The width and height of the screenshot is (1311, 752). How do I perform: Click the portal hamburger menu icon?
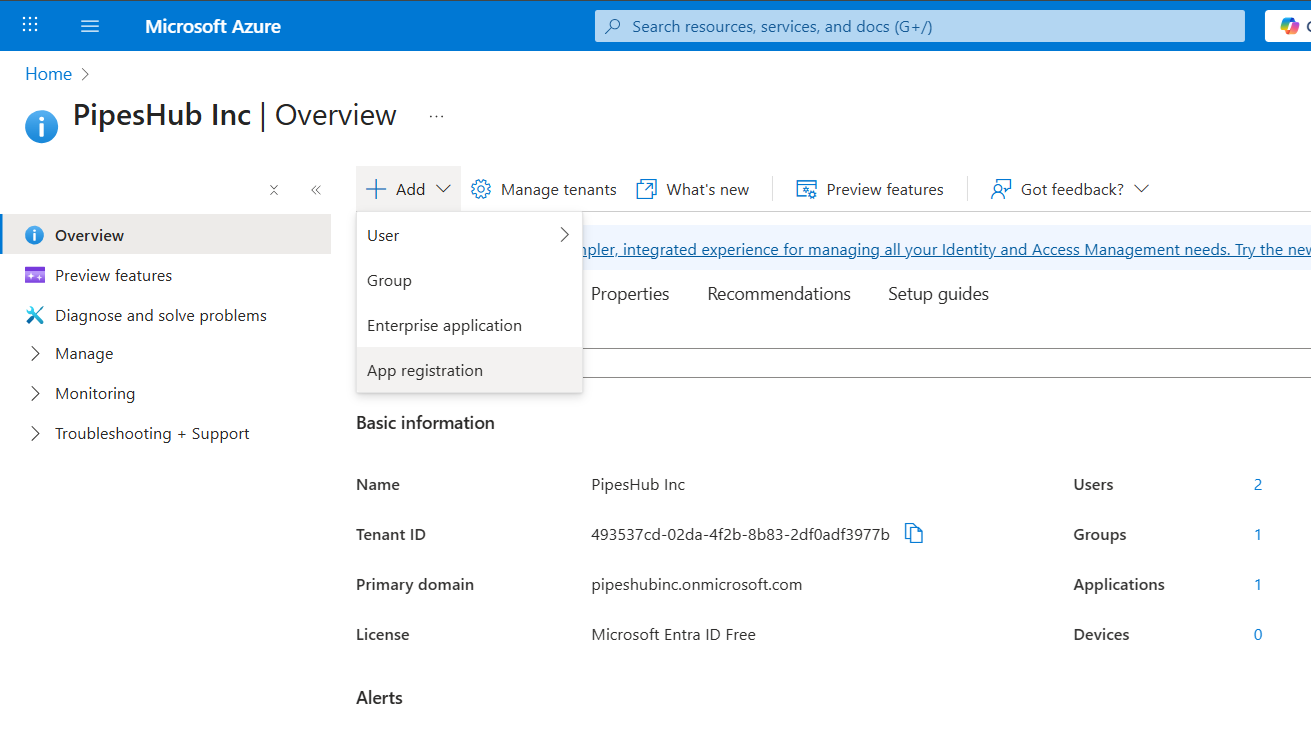click(x=89, y=25)
